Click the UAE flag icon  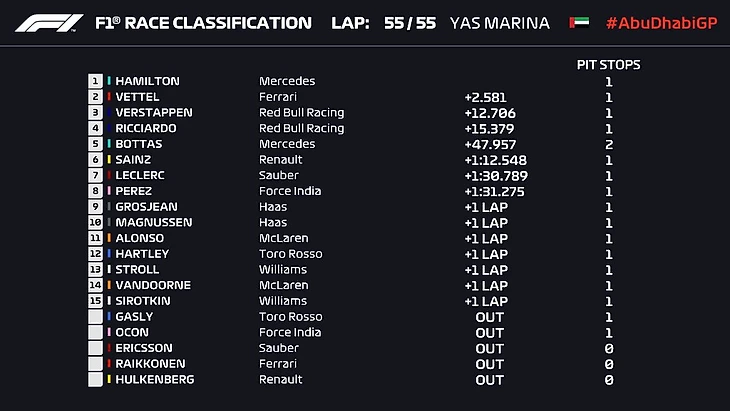tap(578, 23)
